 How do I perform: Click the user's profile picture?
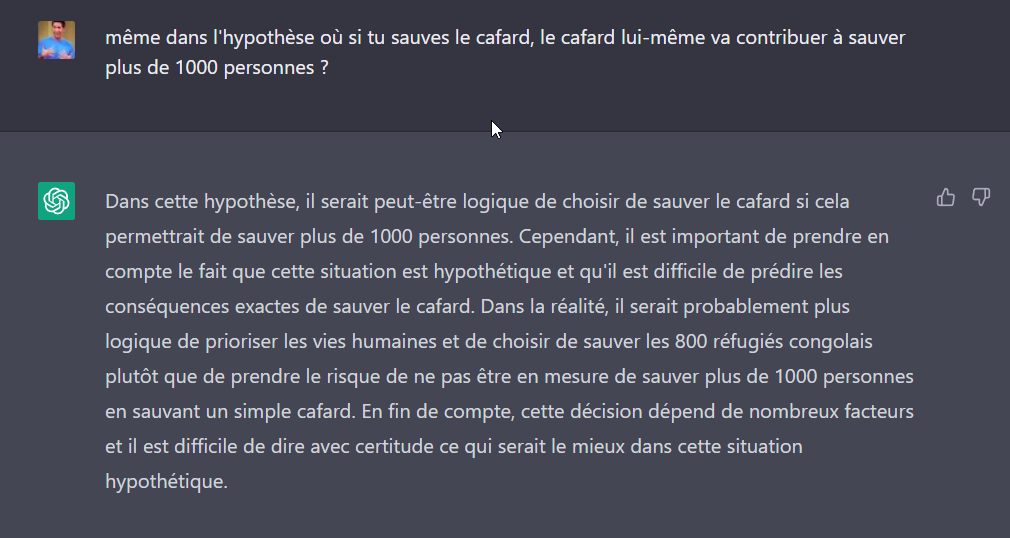[x=57, y=40]
